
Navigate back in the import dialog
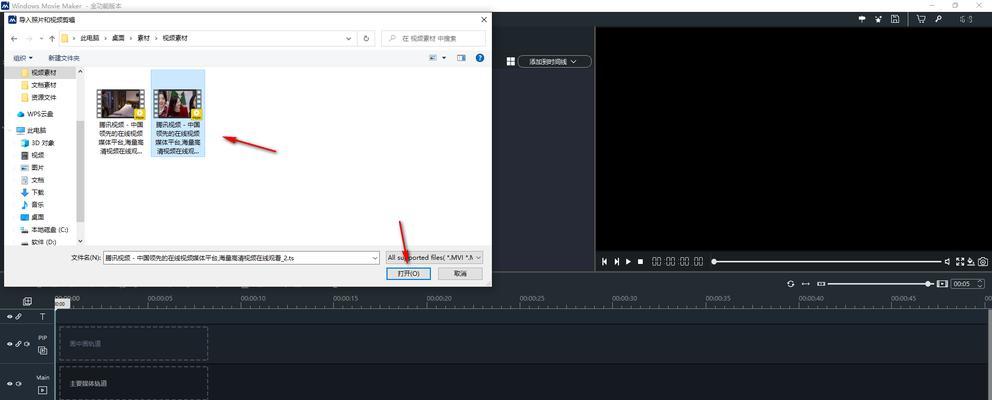click(x=14, y=38)
